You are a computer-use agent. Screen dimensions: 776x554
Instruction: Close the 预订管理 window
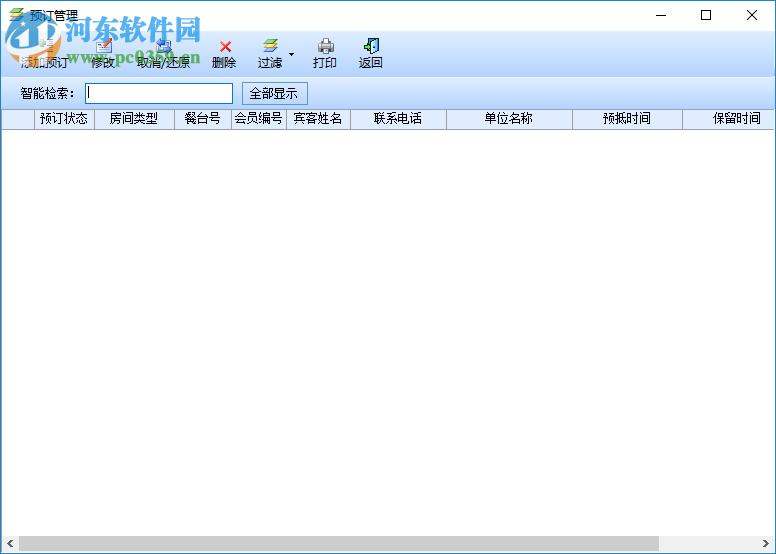(752, 15)
